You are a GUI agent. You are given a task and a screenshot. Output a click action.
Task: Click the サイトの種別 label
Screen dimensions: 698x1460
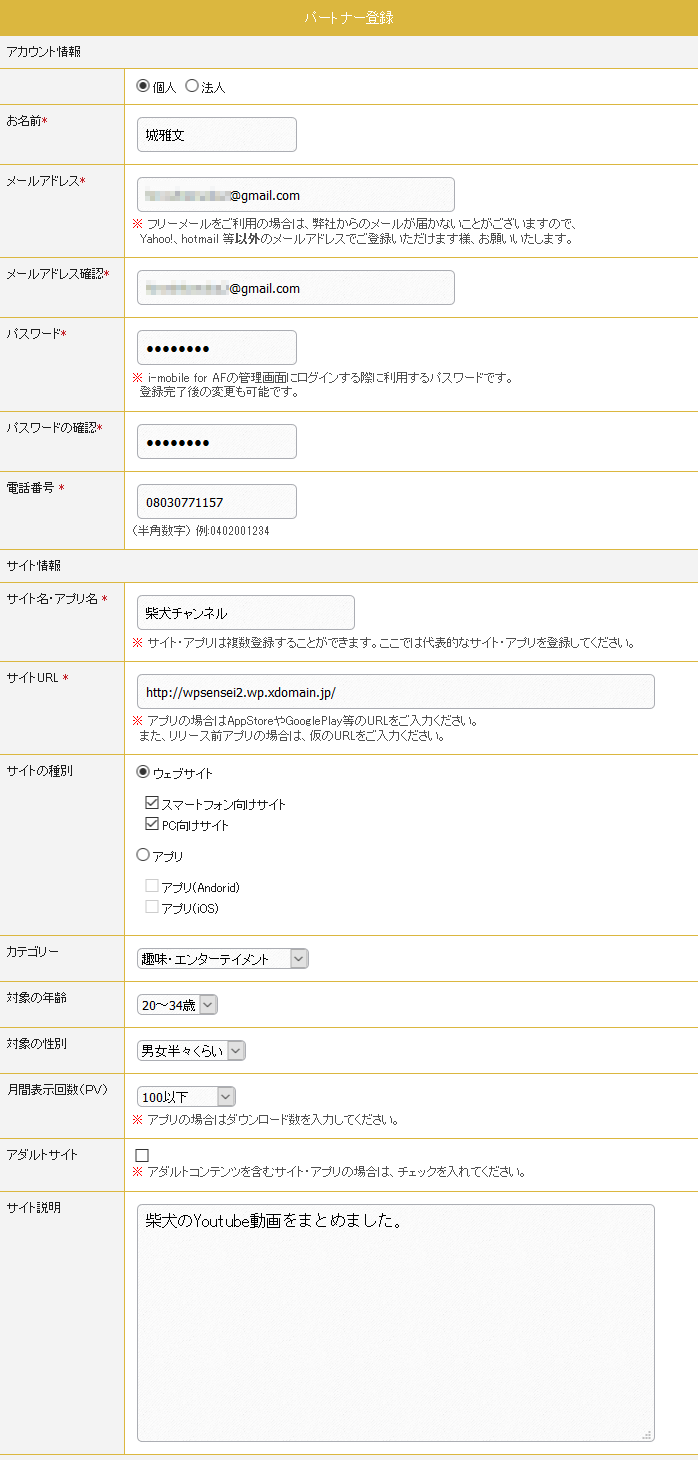[x=40, y=771]
